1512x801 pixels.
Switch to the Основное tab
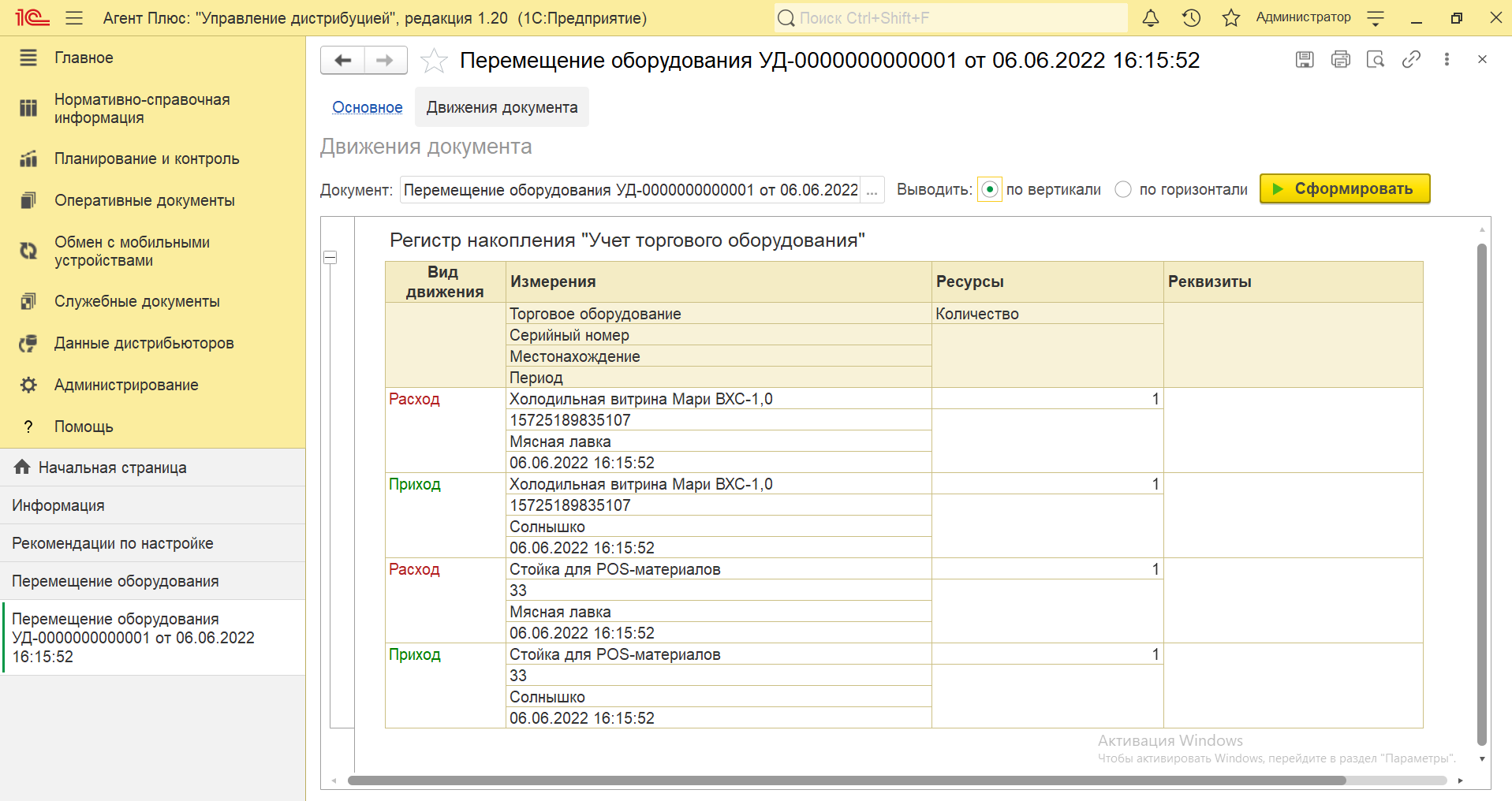(x=367, y=107)
